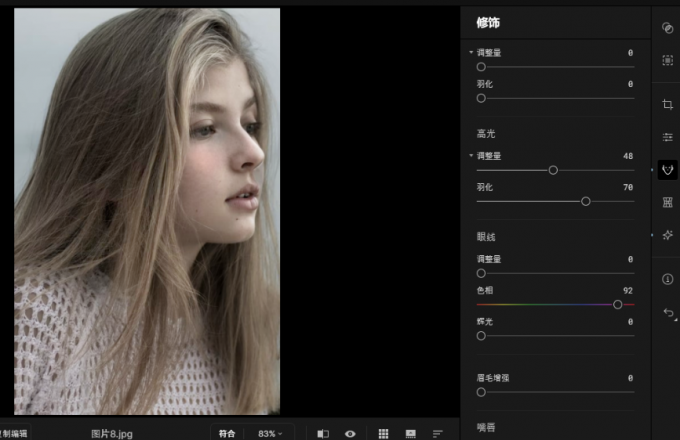Collapse the top 调整量 disclosure triangle
The image size is (680, 440).
471,52
